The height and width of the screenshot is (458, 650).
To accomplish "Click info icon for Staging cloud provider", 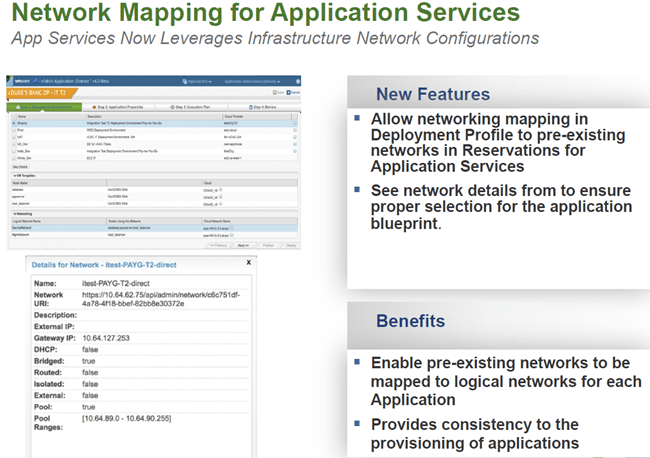I will [294, 125].
